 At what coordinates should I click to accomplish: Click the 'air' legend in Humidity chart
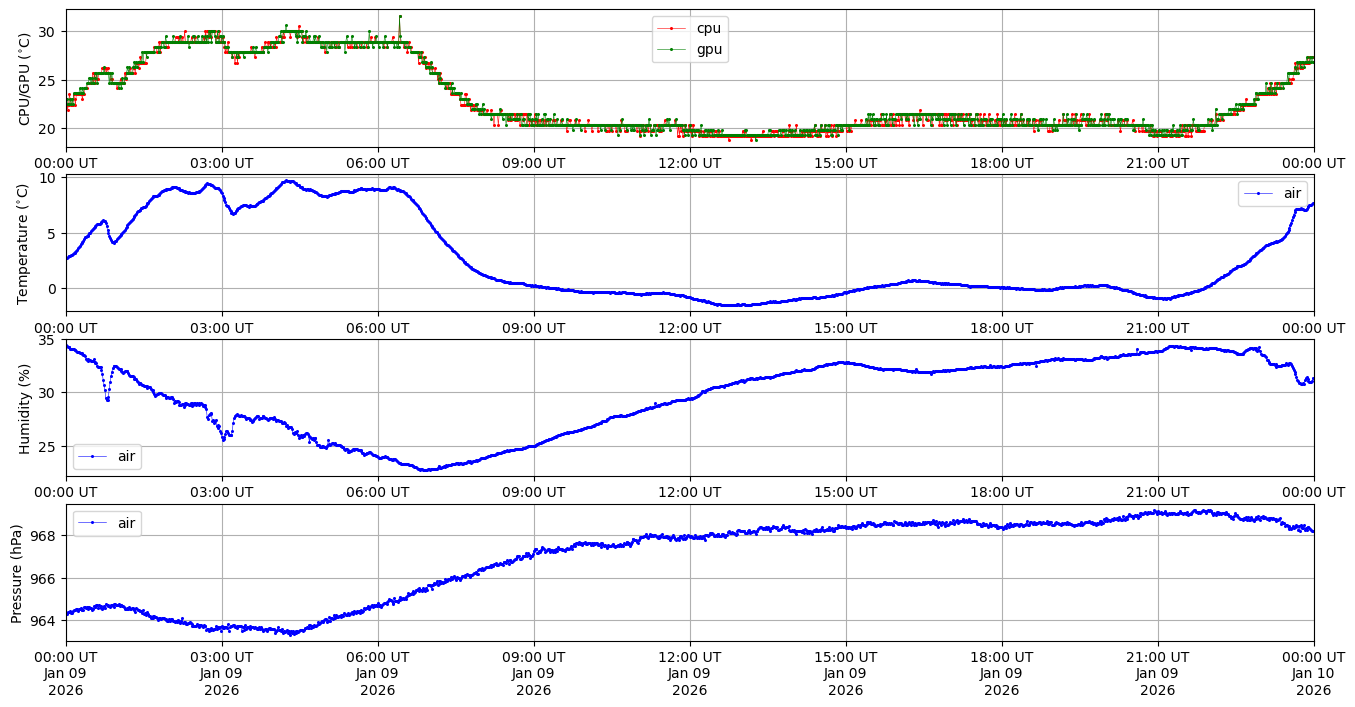coord(107,457)
